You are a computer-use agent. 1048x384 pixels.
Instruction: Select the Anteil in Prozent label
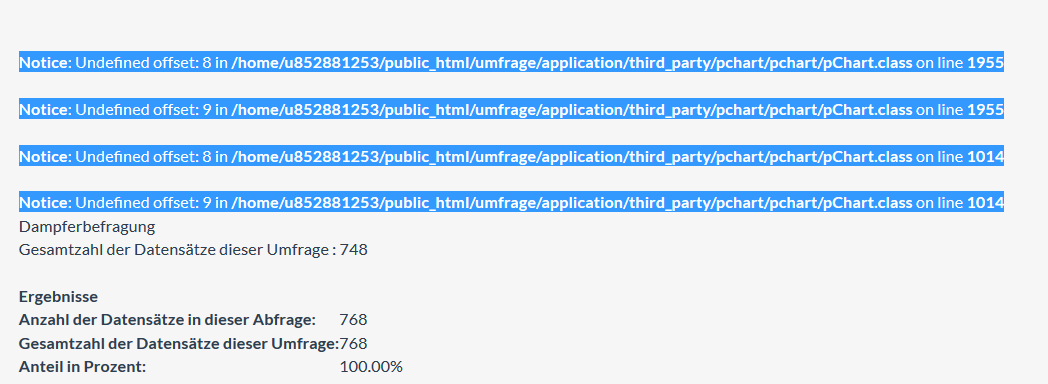[82, 367]
